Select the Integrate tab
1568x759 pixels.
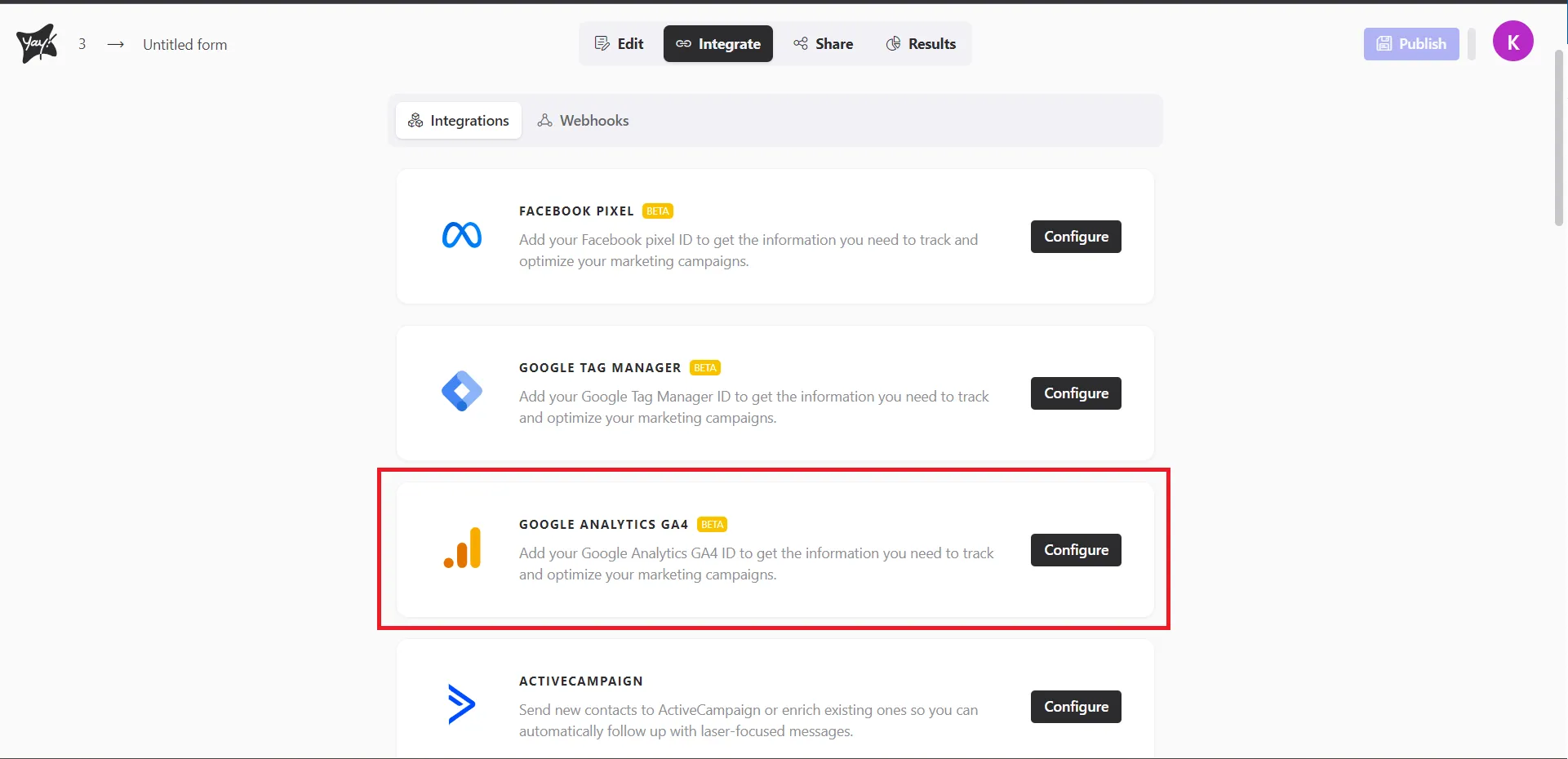718,44
